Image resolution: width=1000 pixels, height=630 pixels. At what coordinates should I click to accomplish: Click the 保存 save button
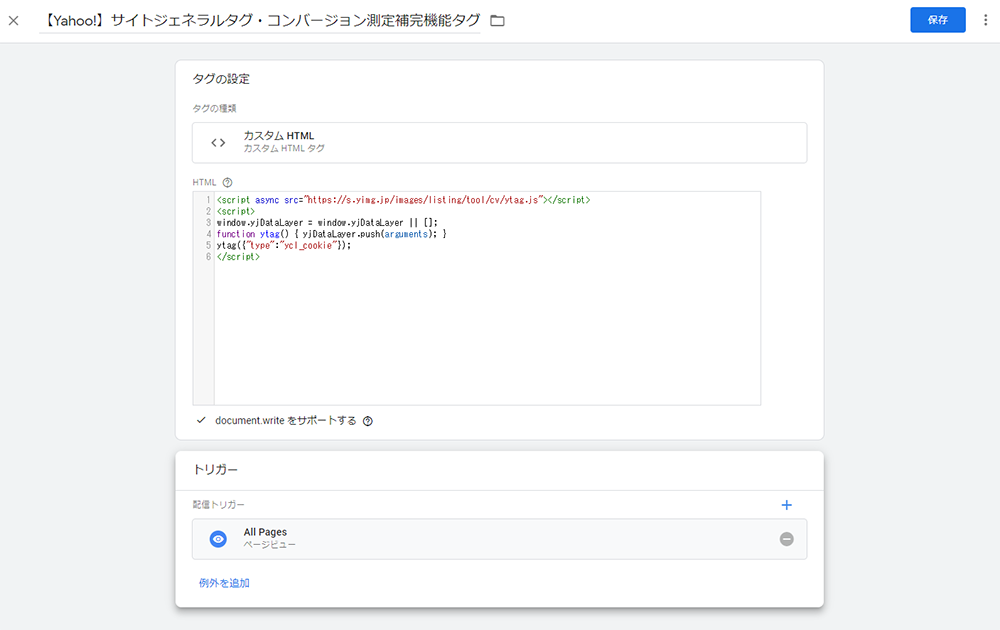pyautogui.click(x=938, y=20)
